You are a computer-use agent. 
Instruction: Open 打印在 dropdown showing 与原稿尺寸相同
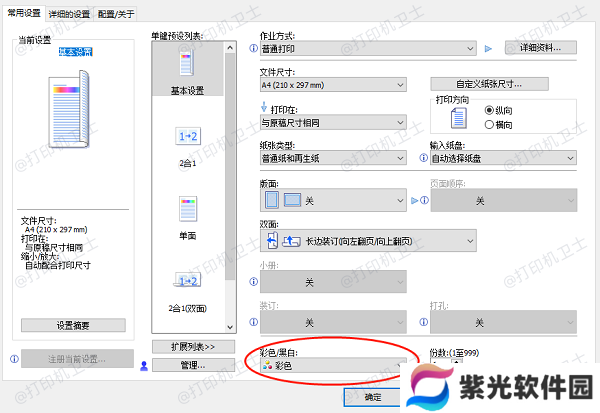coord(333,122)
